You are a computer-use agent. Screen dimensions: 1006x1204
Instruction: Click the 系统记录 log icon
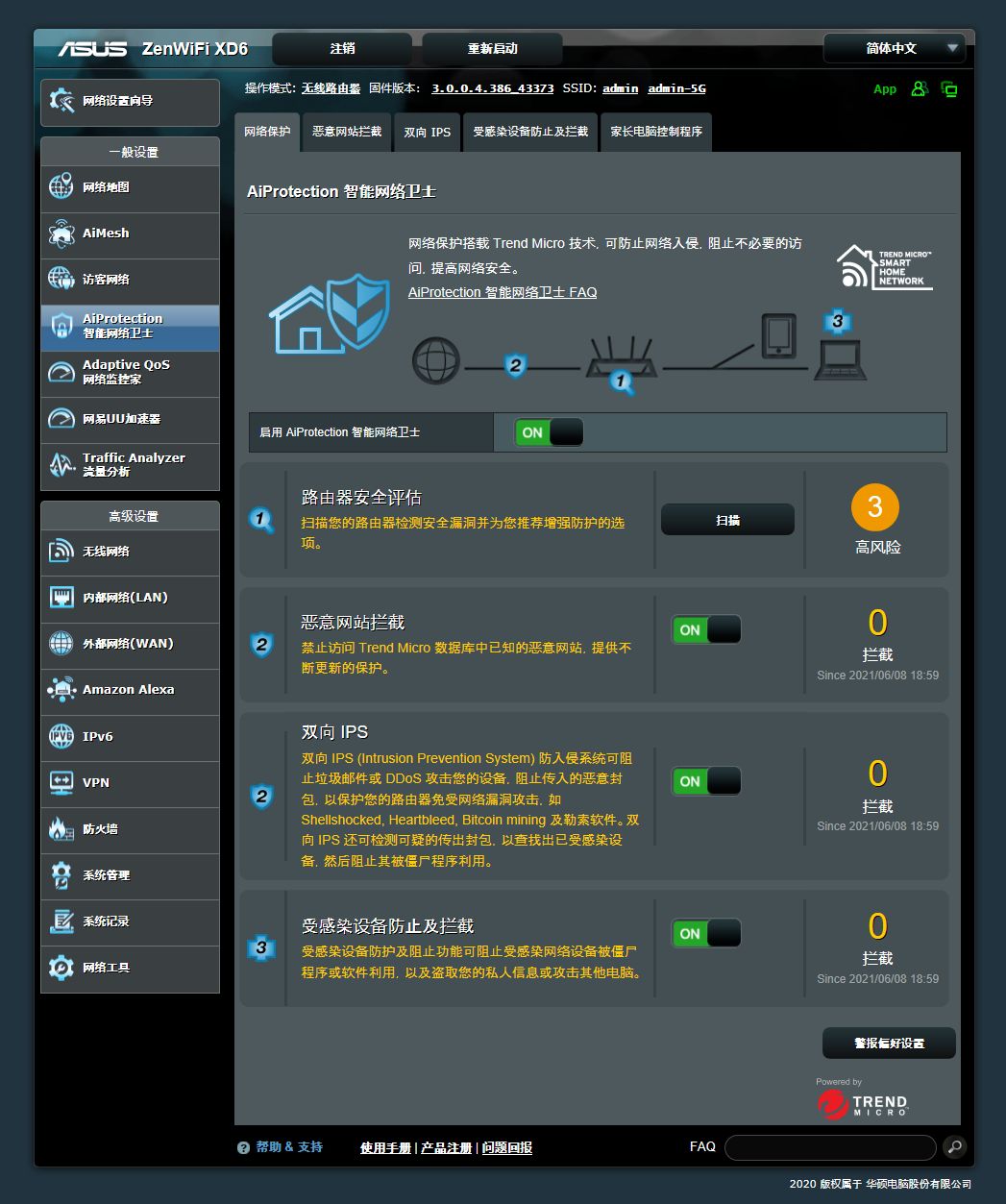tap(61, 921)
